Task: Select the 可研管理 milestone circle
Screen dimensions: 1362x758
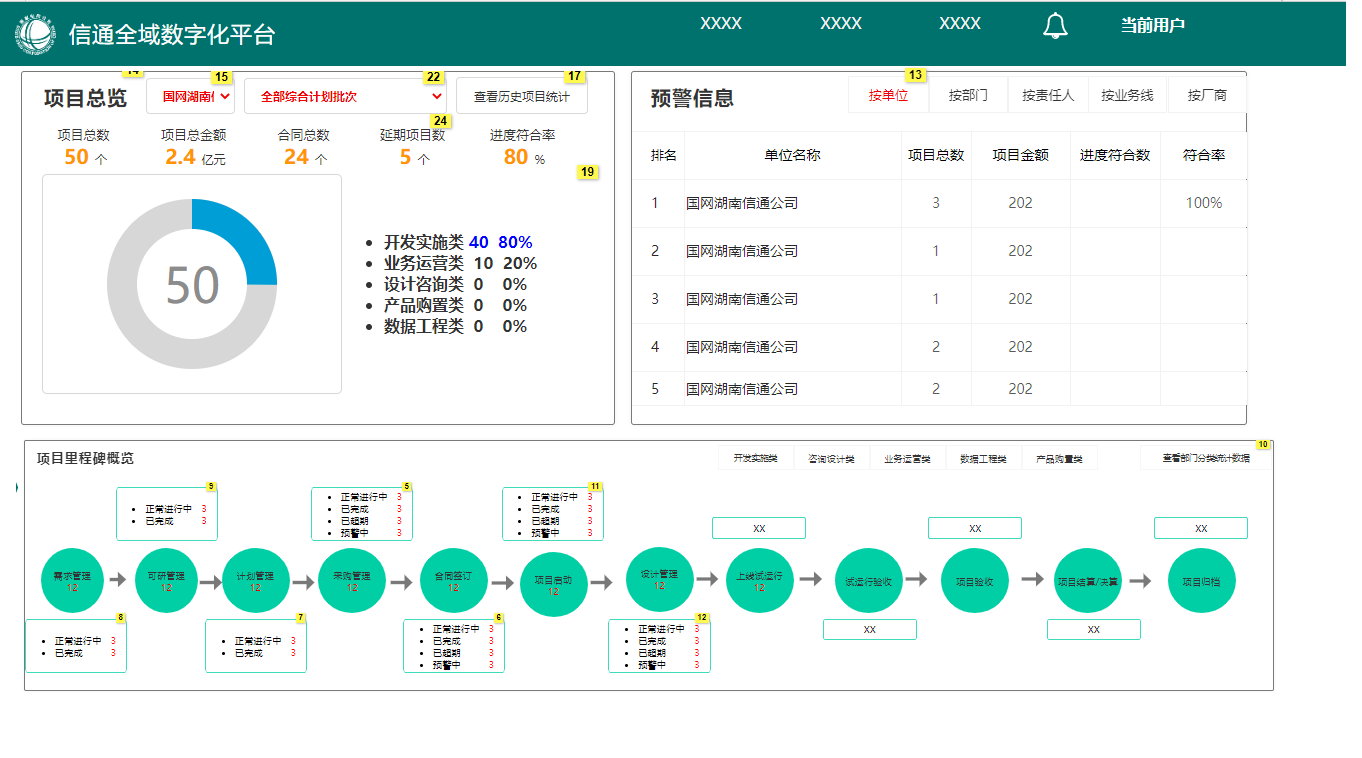Action: tap(167, 581)
